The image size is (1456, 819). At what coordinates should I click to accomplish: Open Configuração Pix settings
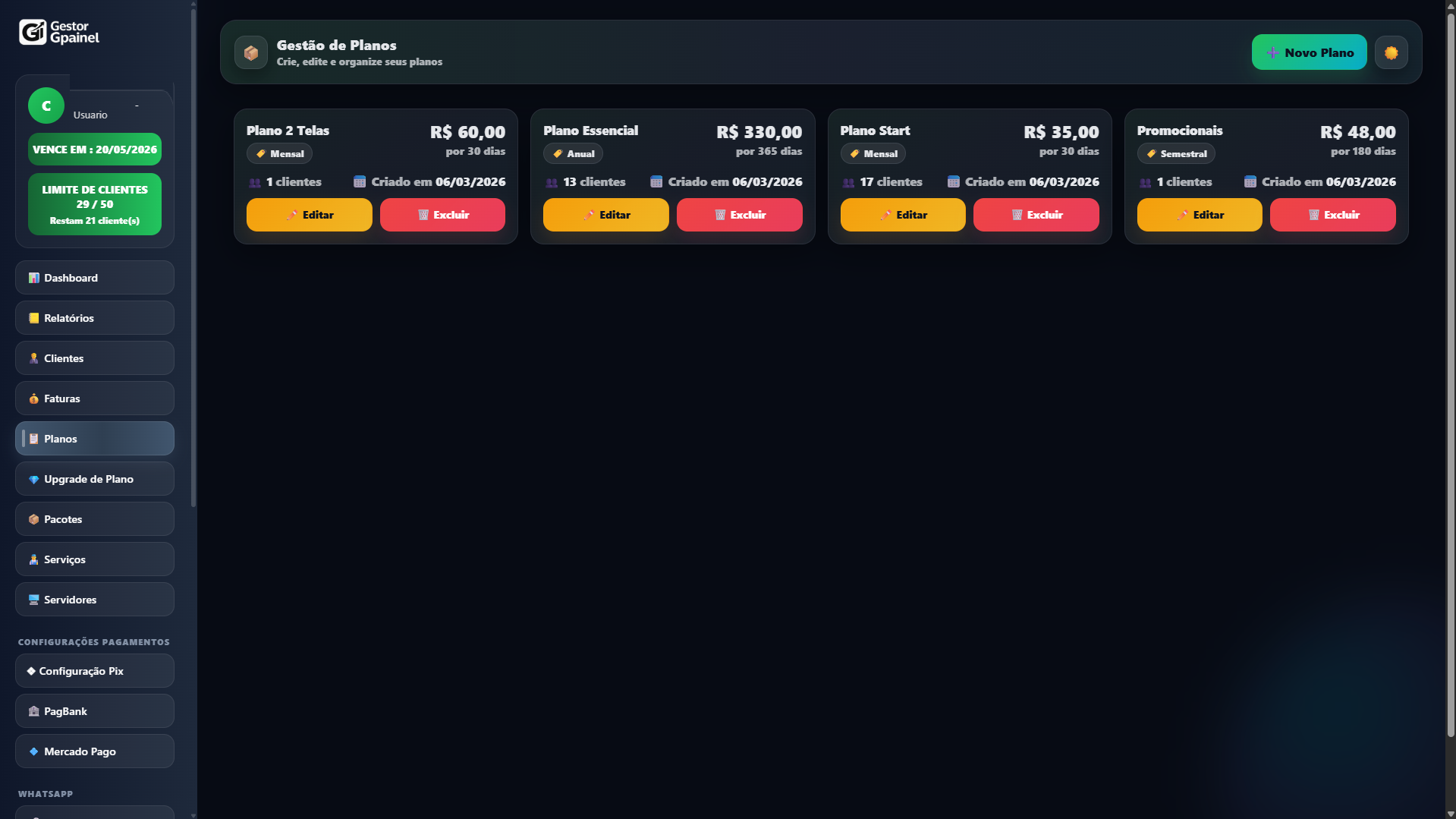click(x=95, y=671)
